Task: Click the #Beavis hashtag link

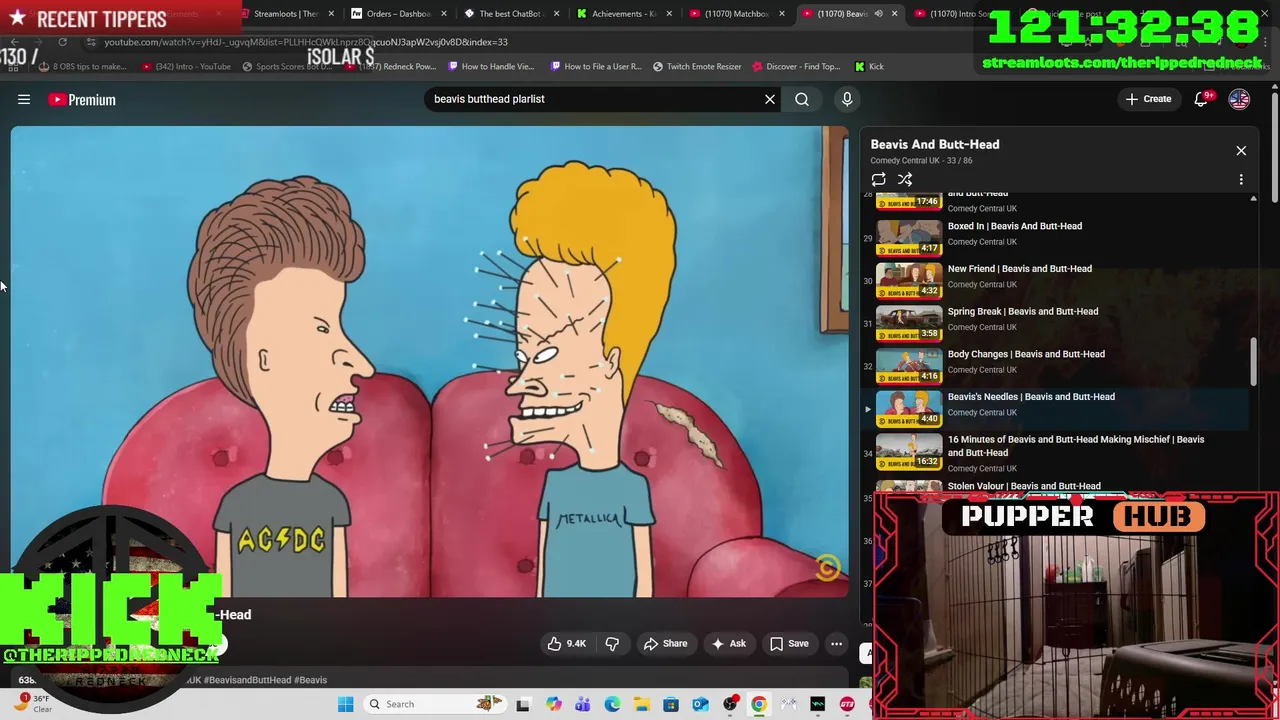Action: pyautogui.click(x=310, y=680)
